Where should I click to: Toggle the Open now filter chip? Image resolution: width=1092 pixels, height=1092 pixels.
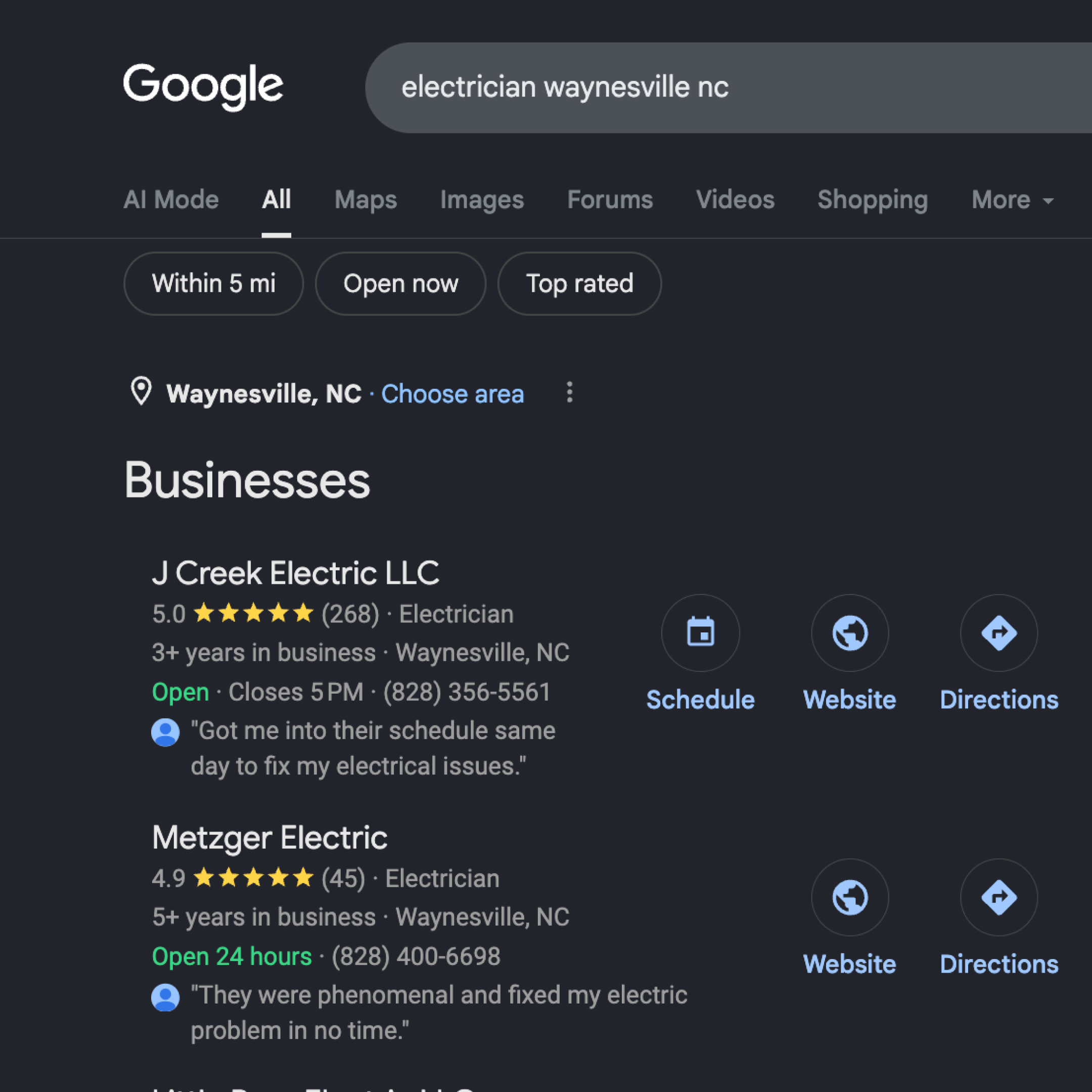(x=401, y=283)
